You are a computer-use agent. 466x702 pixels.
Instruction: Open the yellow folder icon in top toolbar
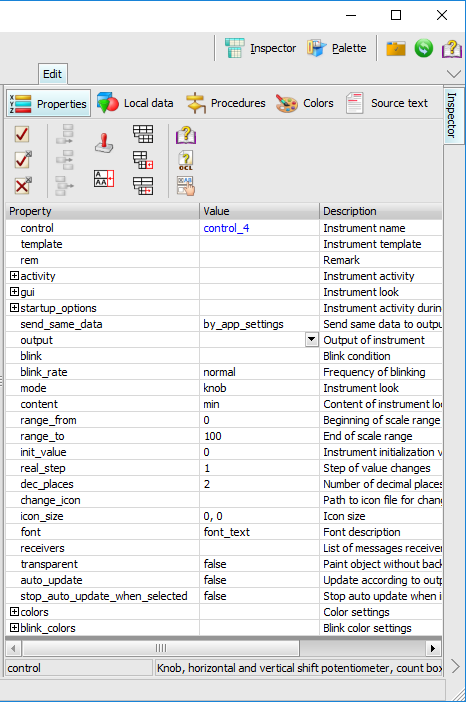396,48
